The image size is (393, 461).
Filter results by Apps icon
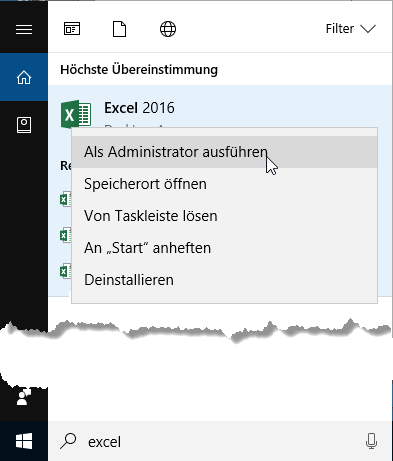72,29
